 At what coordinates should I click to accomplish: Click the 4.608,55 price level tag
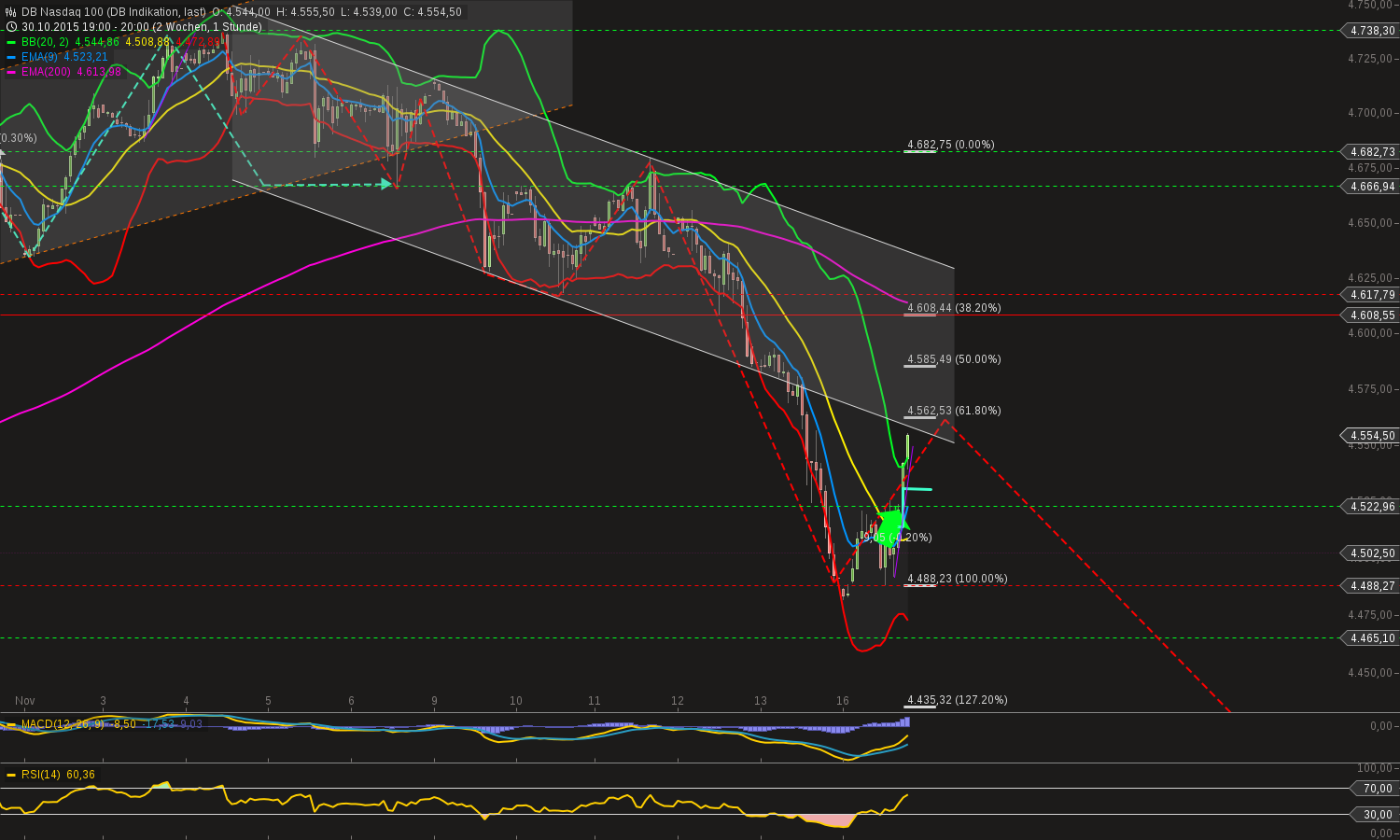pos(1369,315)
